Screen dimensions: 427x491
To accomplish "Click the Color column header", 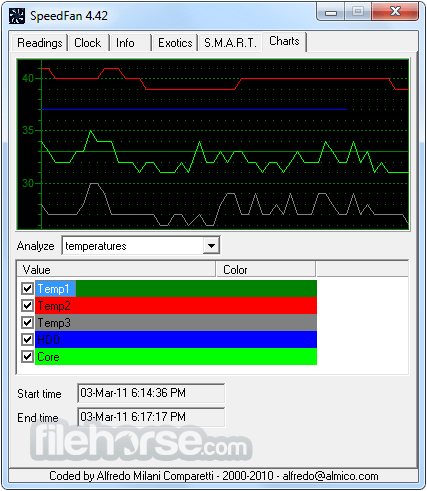I will pyautogui.click(x=266, y=269).
